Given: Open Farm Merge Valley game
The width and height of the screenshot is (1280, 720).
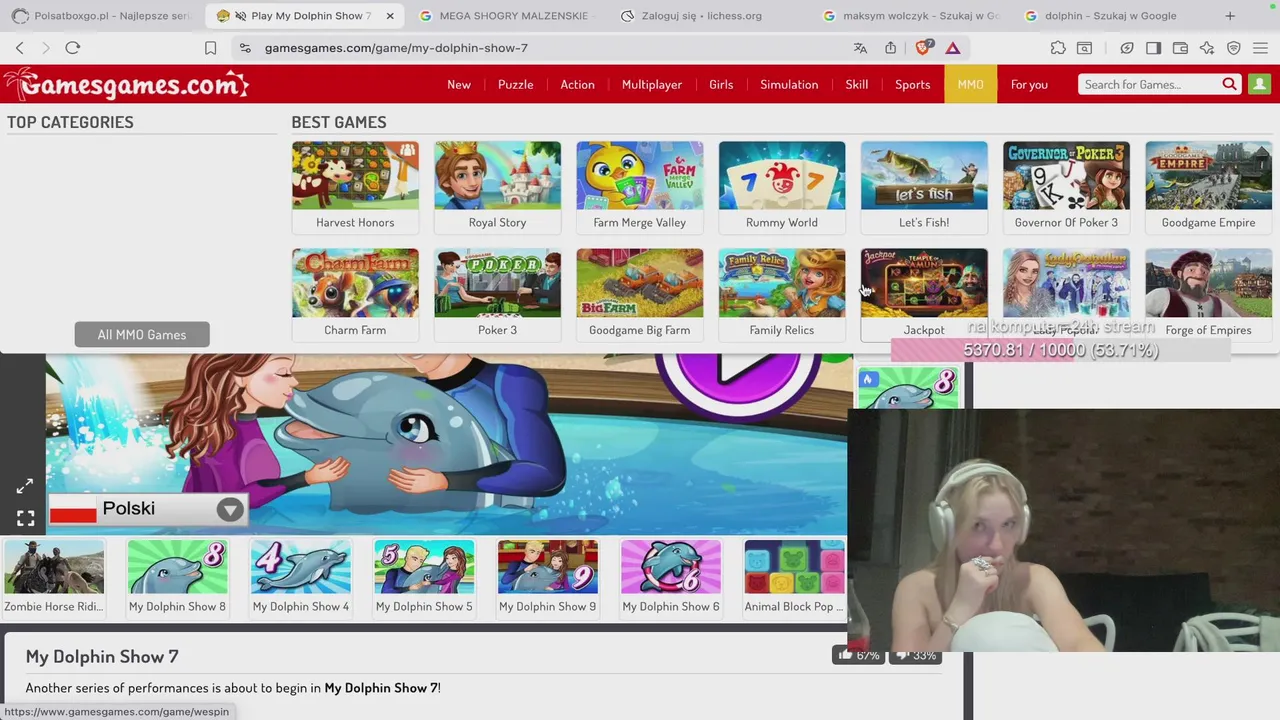Looking at the screenshot, I should pyautogui.click(x=640, y=187).
